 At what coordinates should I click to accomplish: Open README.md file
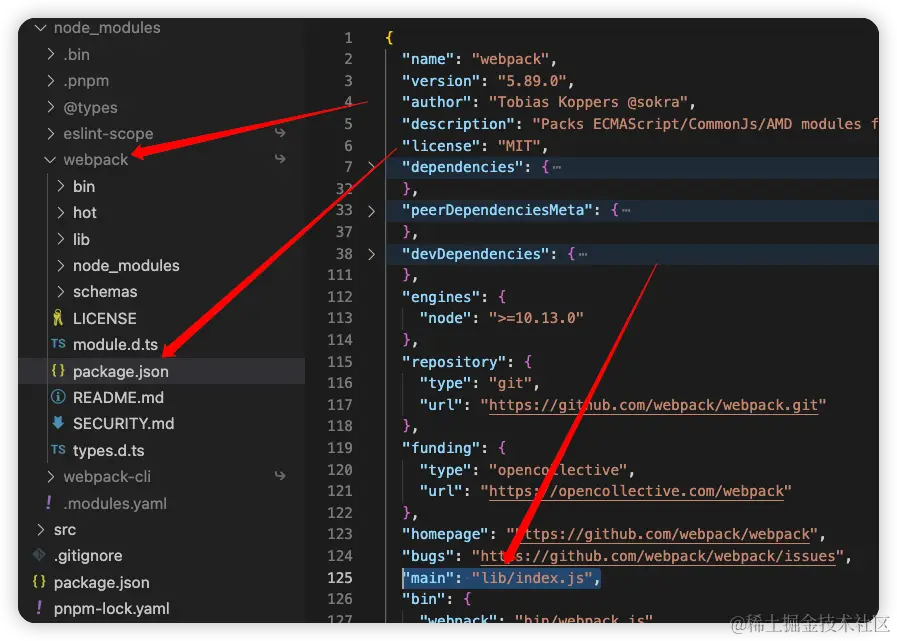(x=118, y=397)
